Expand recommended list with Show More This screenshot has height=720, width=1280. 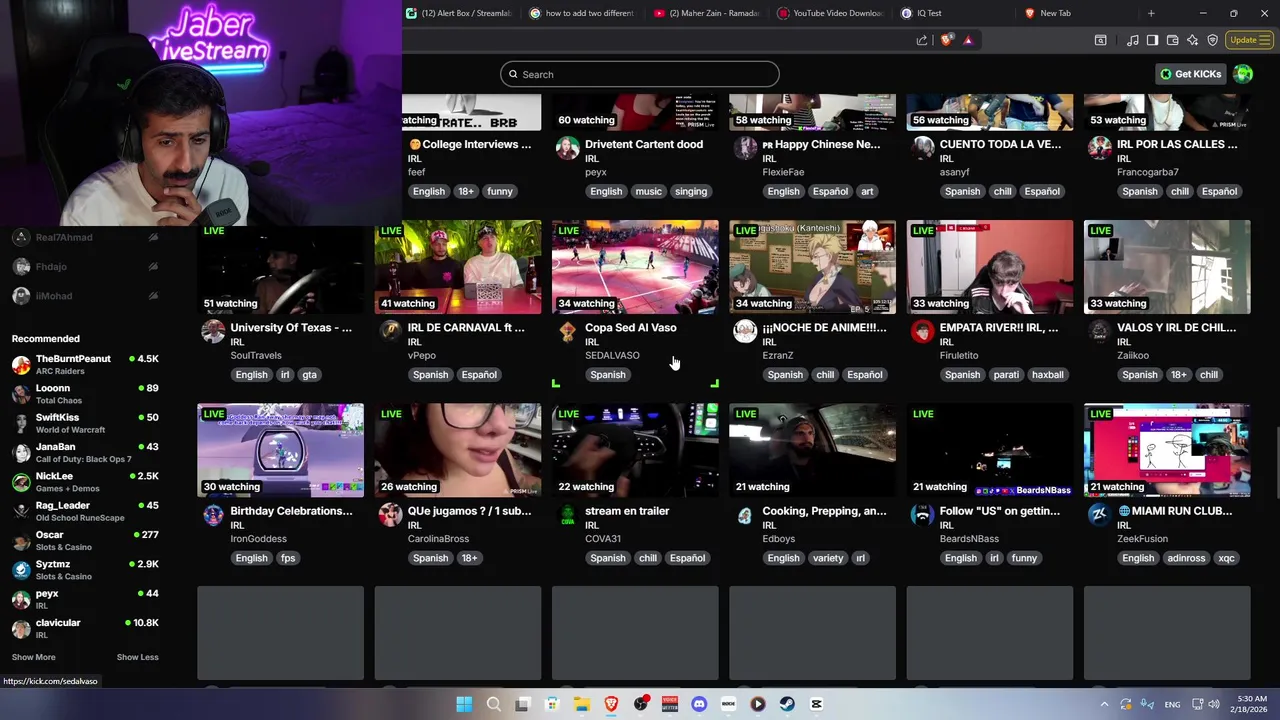click(x=33, y=657)
